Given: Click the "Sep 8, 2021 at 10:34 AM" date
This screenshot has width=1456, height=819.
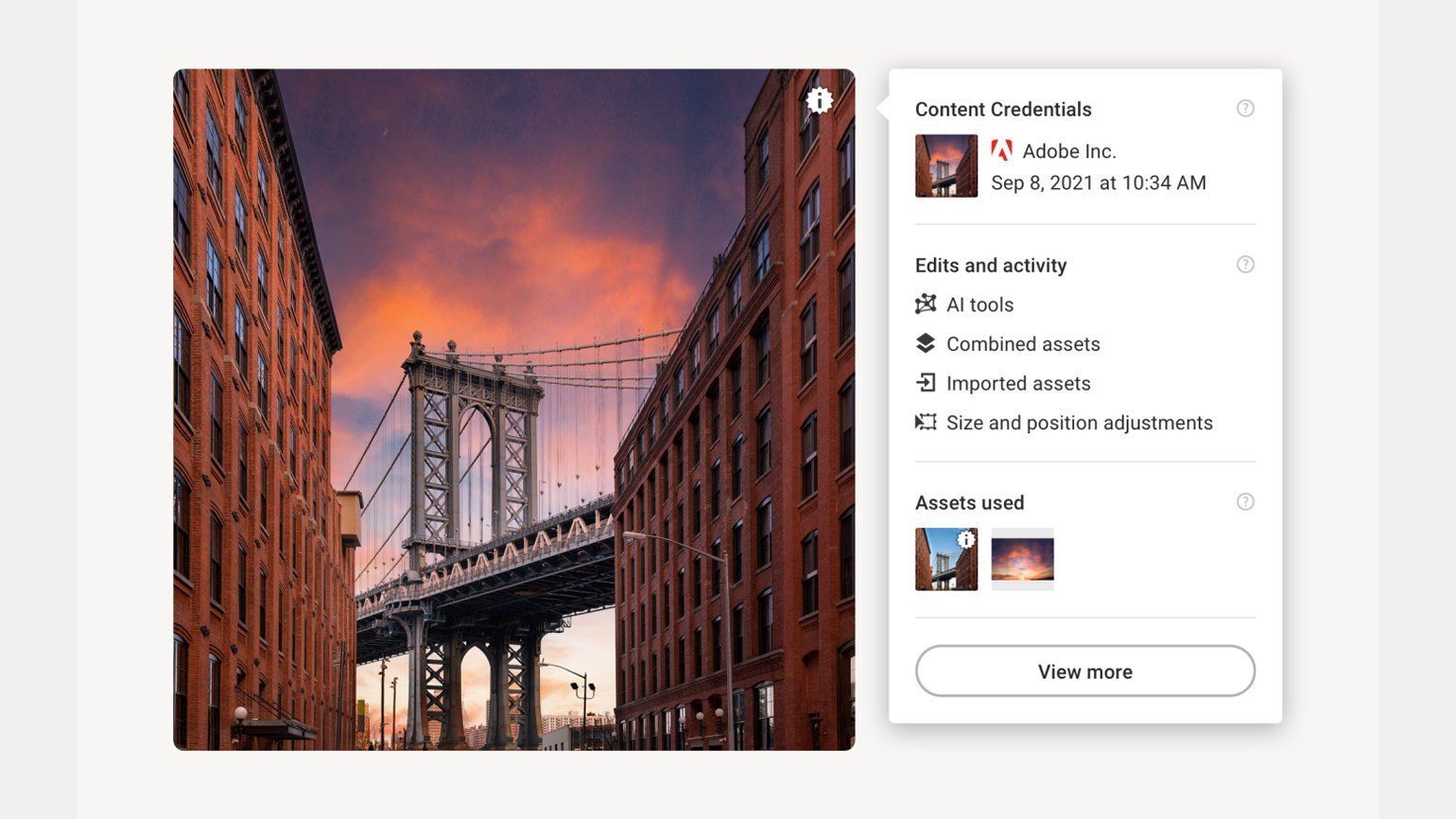Looking at the screenshot, I should click(x=1099, y=183).
